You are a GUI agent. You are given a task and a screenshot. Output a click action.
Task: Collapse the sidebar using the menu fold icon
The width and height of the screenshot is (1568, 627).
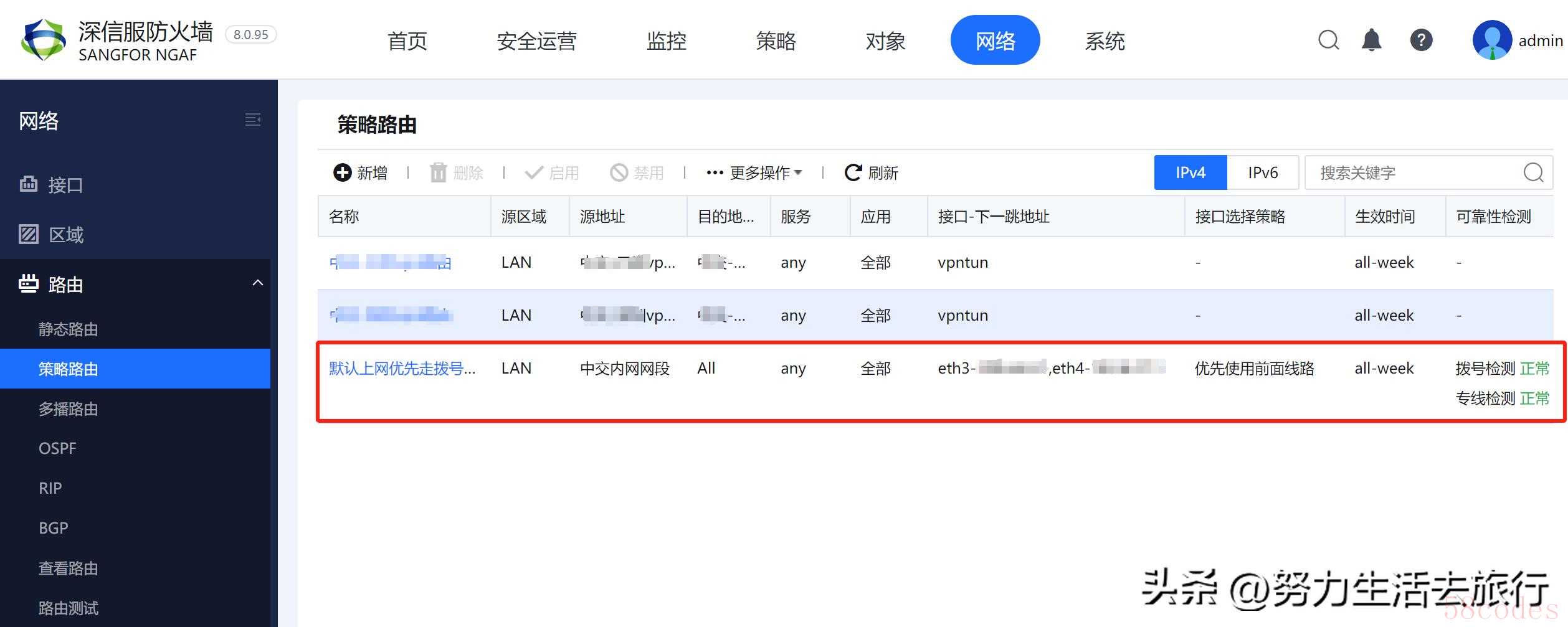(252, 120)
